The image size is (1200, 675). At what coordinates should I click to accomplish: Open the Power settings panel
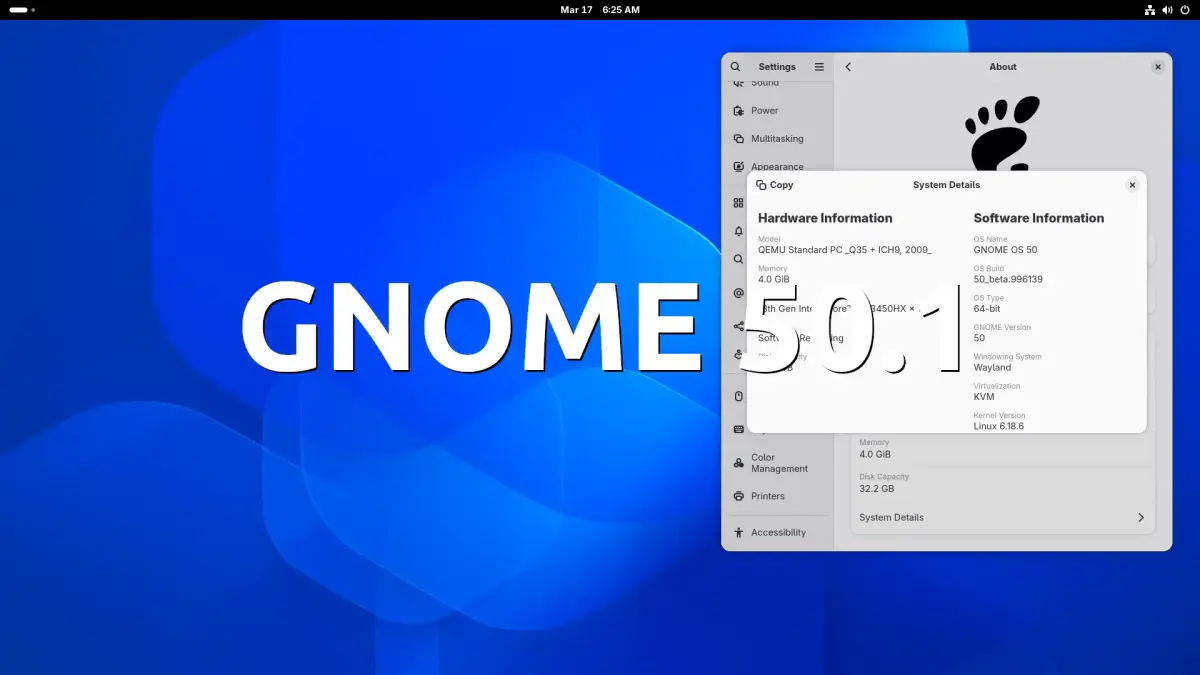tap(776, 111)
